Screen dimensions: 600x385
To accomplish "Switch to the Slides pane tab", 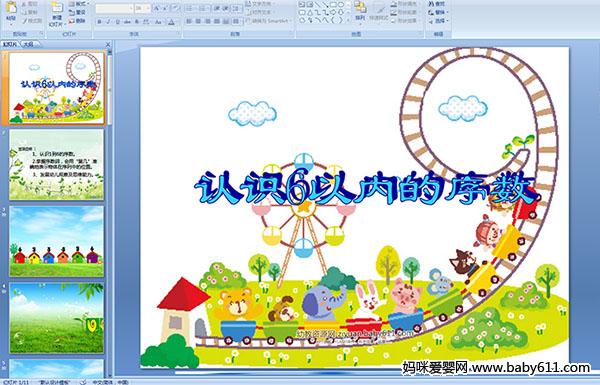I will click(x=10, y=44).
